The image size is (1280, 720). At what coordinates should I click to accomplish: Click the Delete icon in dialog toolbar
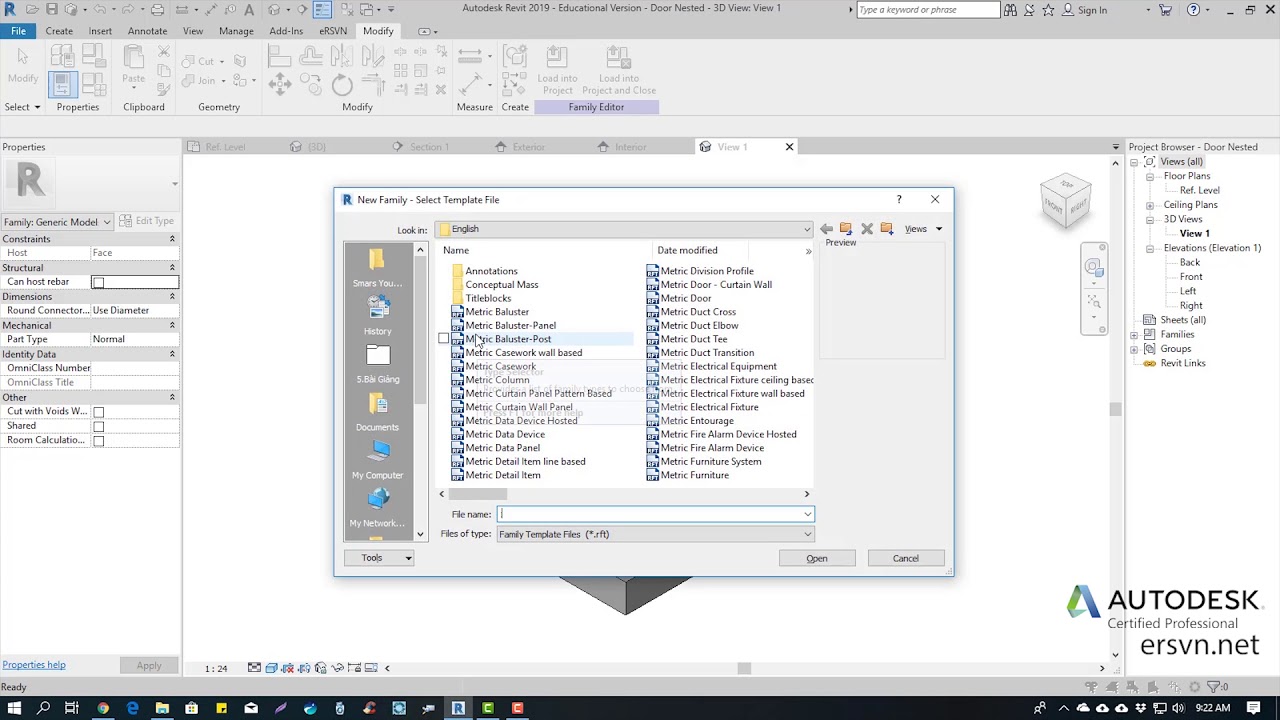click(x=867, y=229)
